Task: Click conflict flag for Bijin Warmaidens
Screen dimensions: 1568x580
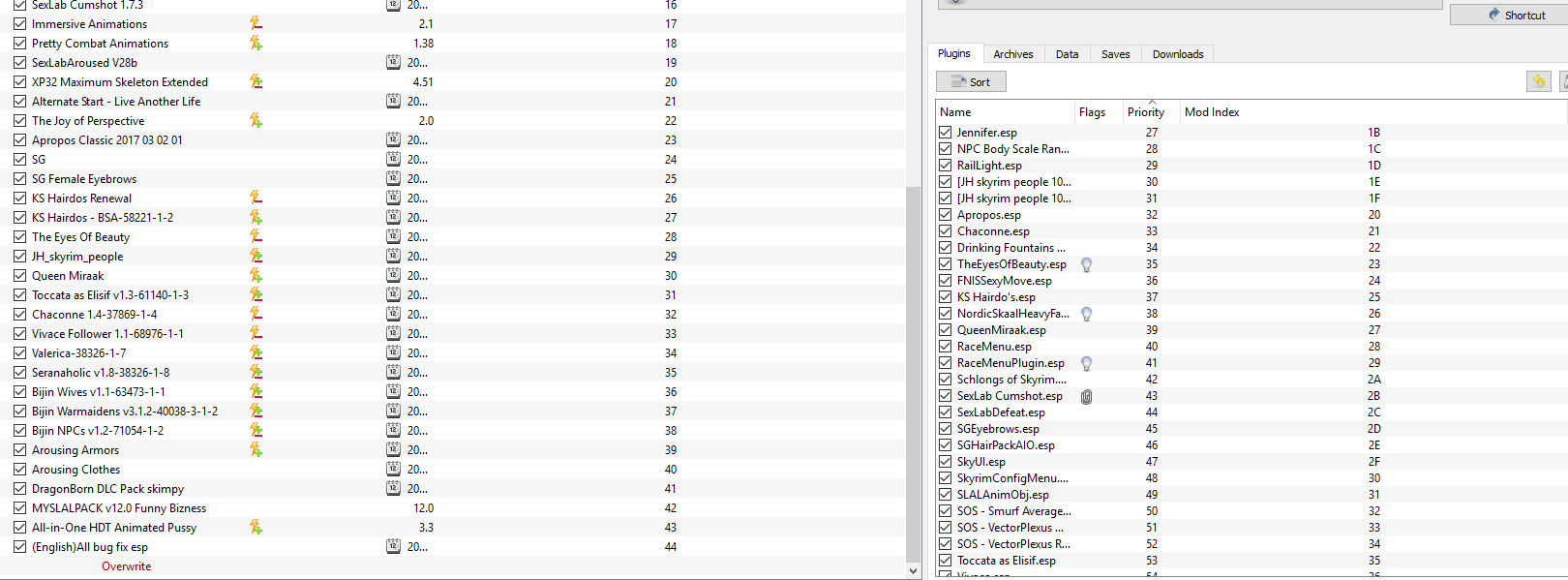Action: click(256, 411)
